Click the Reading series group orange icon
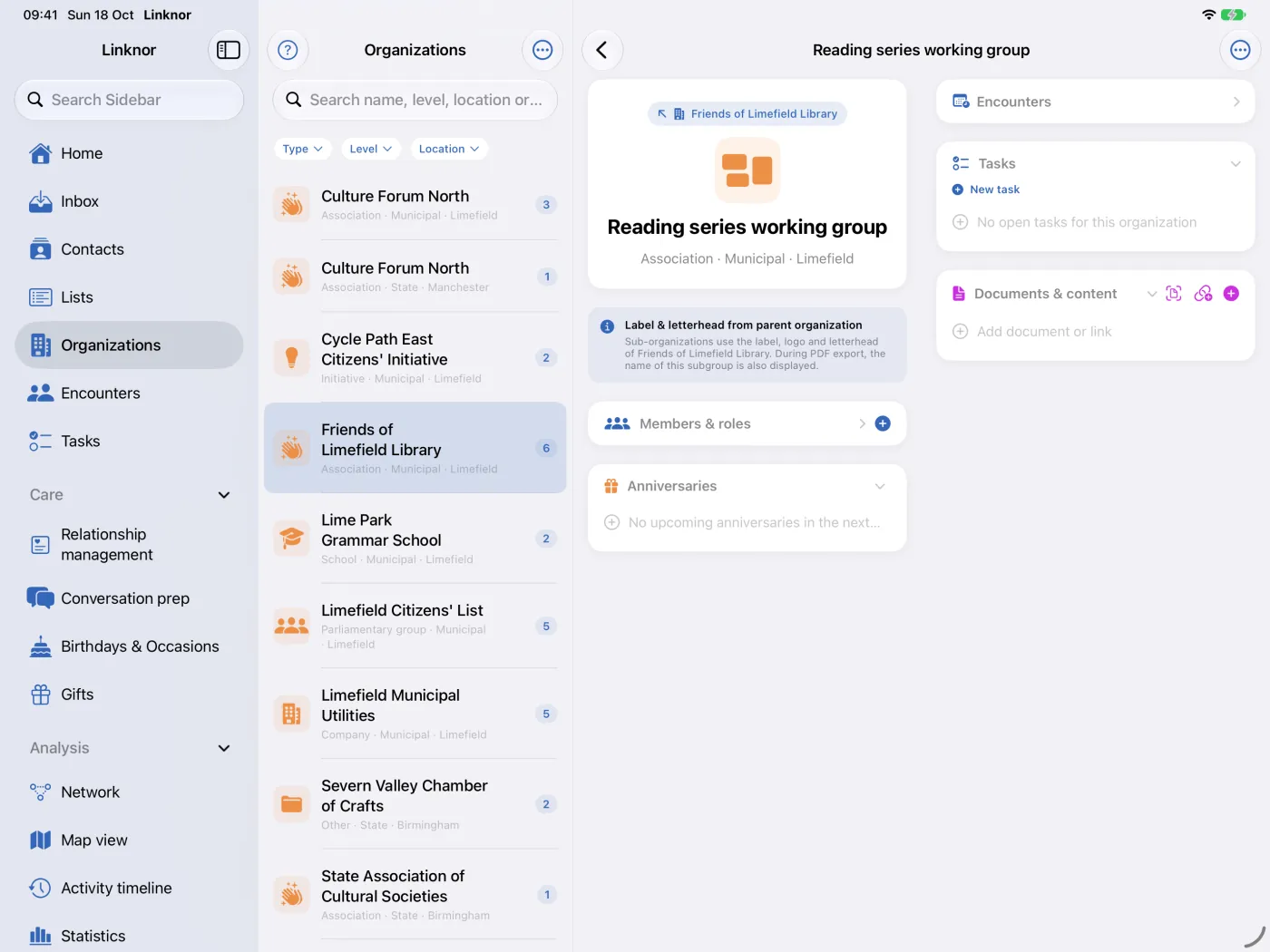 pos(747,170)
